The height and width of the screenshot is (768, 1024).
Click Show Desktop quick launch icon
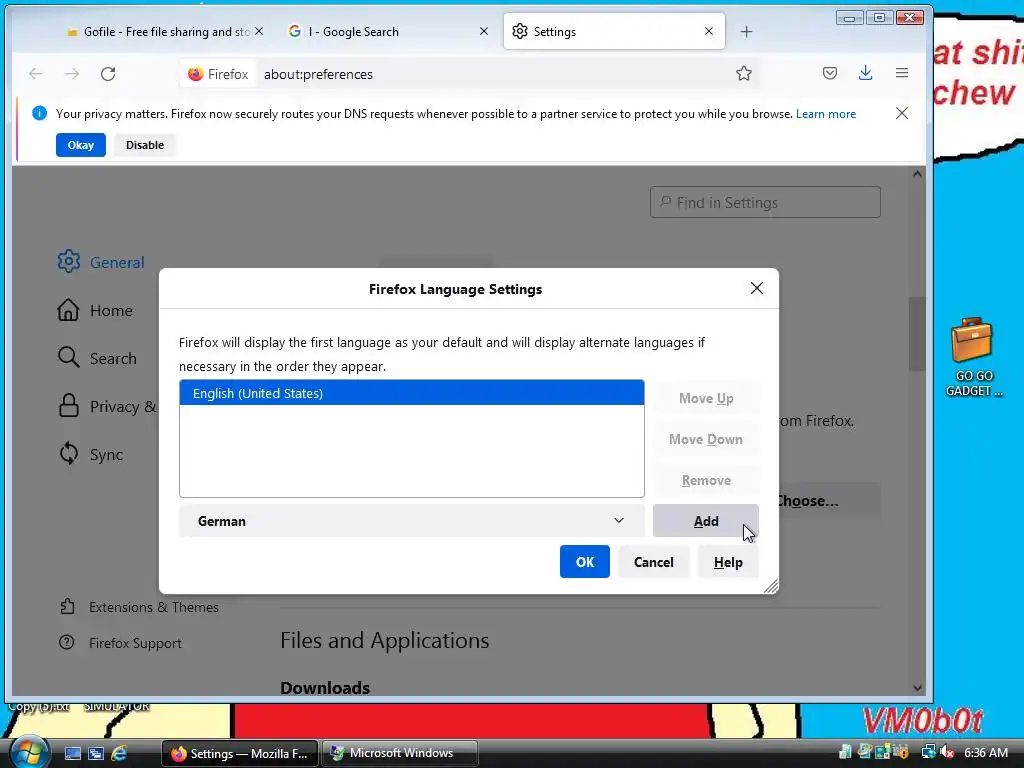click(72, 753)
